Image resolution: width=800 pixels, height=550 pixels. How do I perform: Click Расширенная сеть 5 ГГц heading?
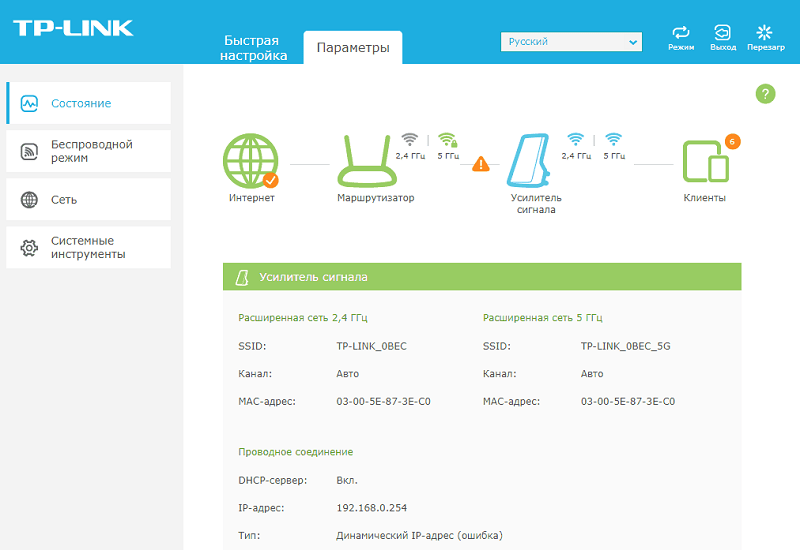pyautogui.click(x=542, y=318)
